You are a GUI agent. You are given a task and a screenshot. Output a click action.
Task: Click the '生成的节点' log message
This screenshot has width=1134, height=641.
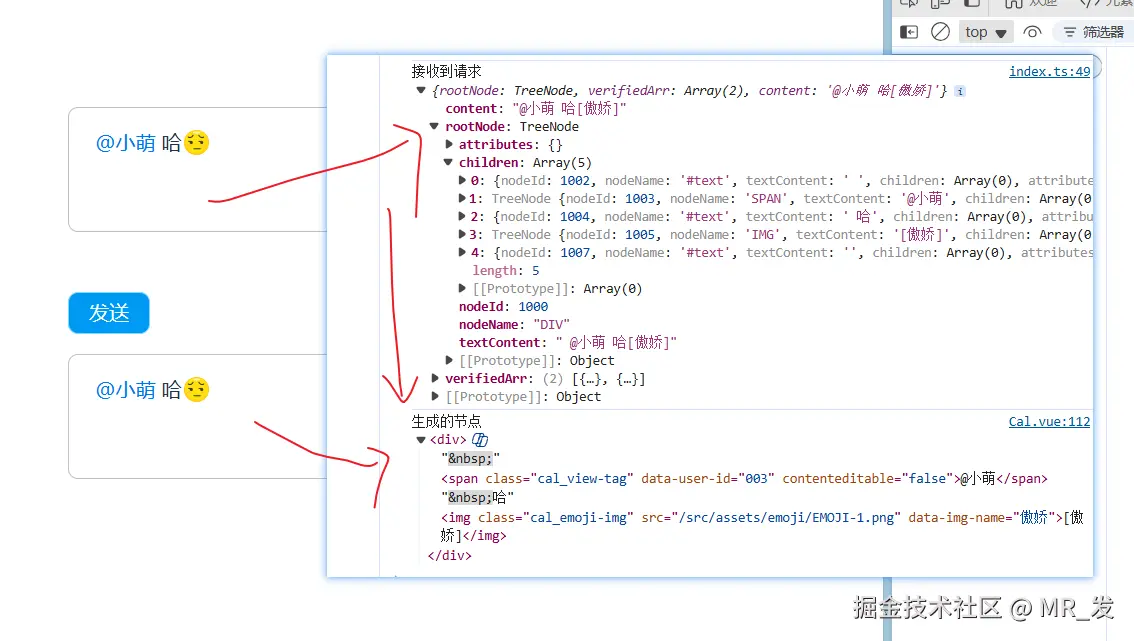[x=446, y=421]
